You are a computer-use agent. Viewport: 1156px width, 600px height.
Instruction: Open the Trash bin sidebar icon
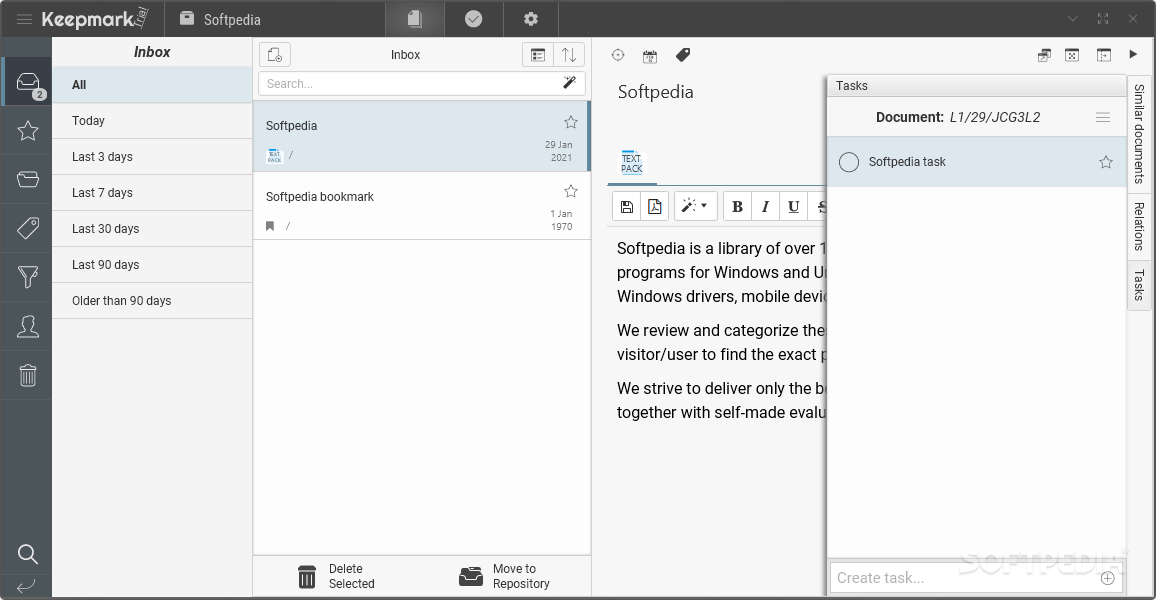(28, 375)
